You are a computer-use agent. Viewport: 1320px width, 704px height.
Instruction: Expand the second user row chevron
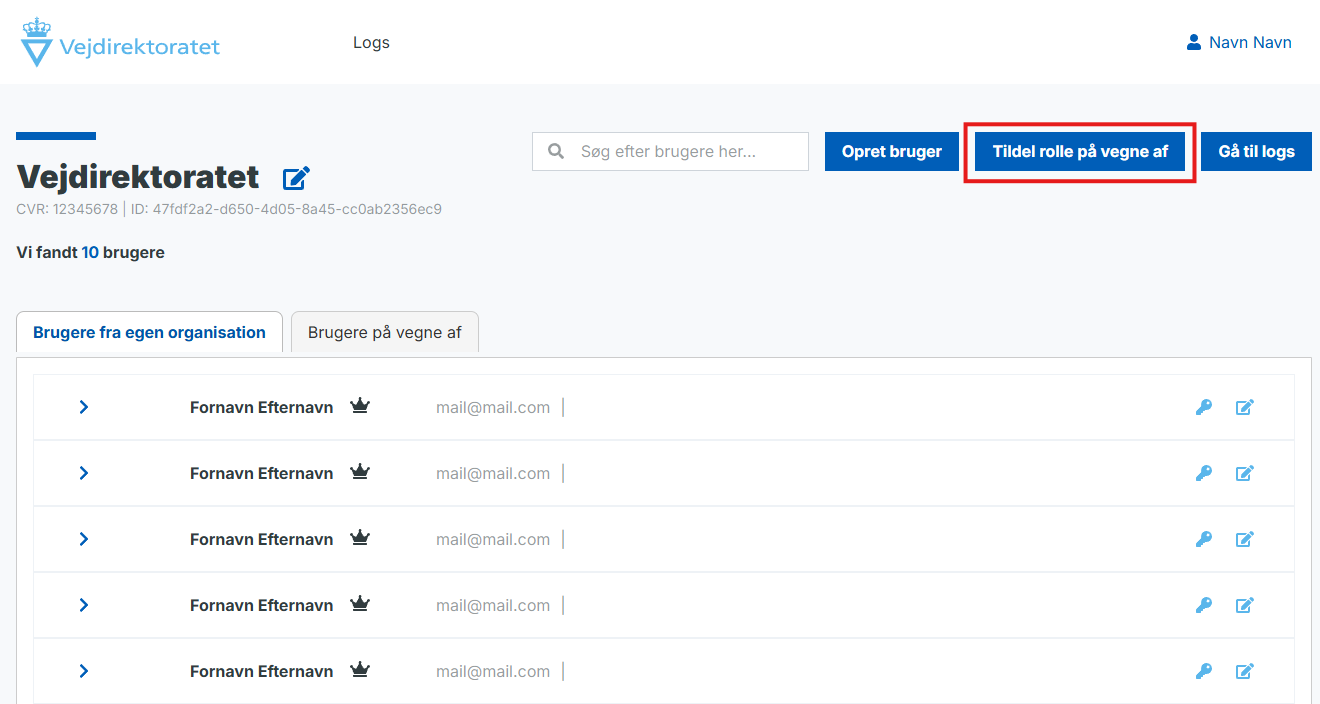click(84, 473)
